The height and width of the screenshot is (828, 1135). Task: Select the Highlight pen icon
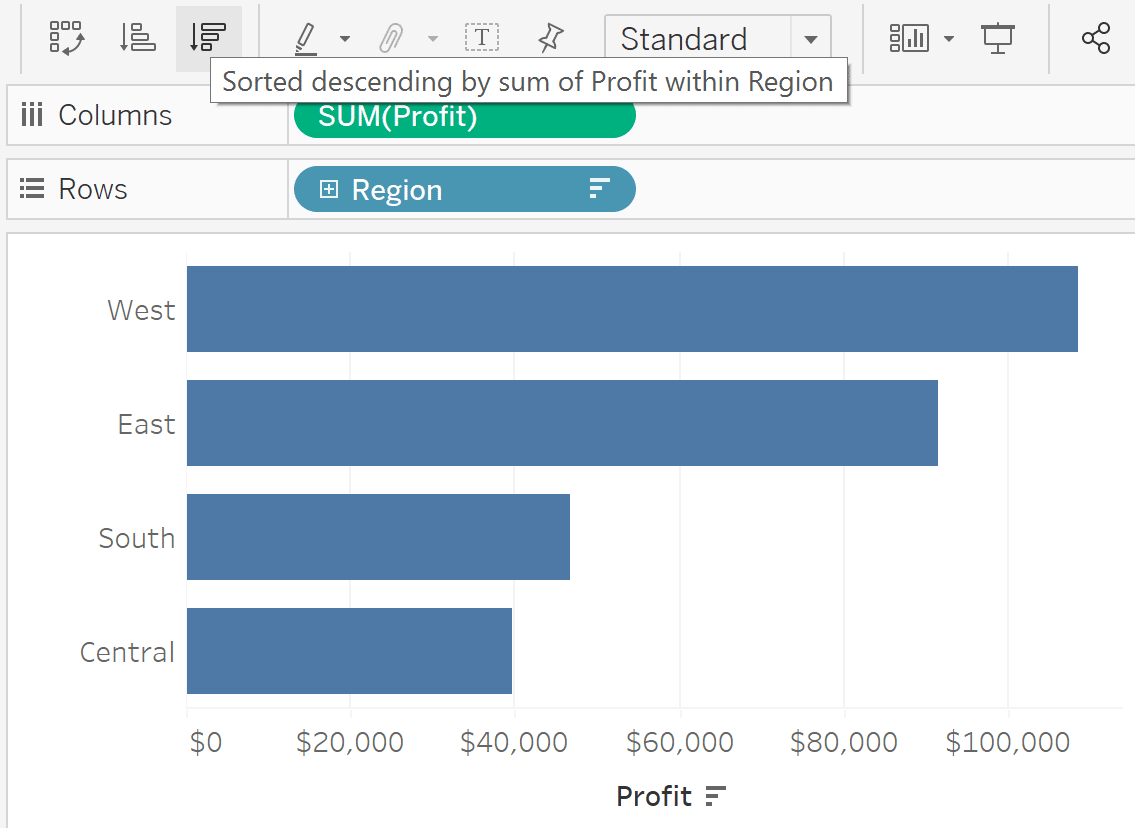[x=305, y=38]
